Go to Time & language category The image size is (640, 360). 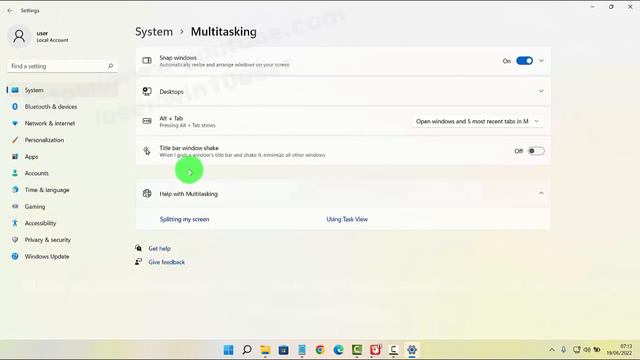click(x=62, y=190)
